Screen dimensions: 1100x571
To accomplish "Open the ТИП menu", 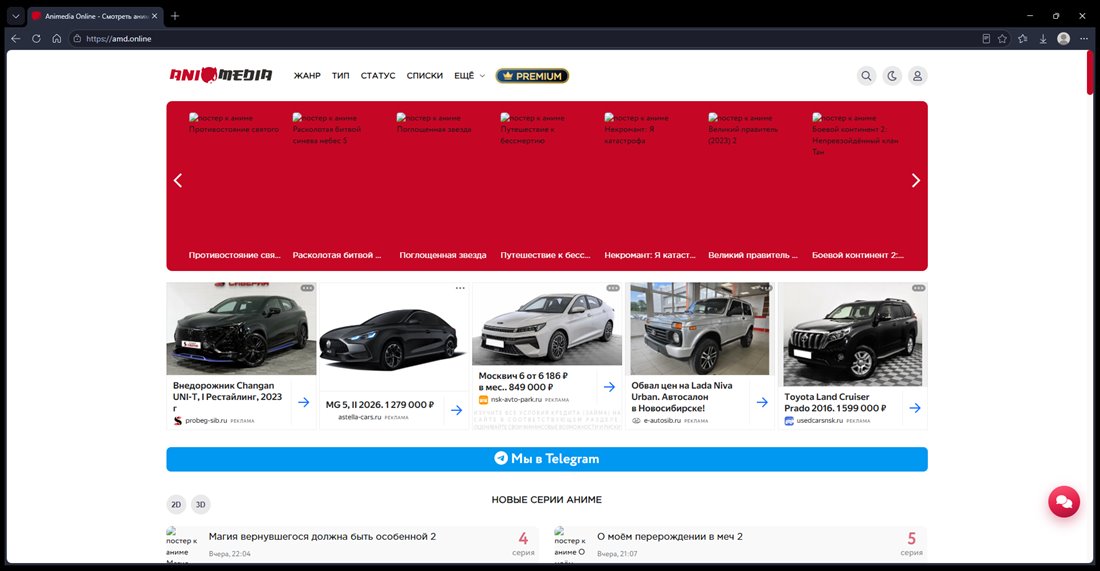I will click(x=341, y=76).
